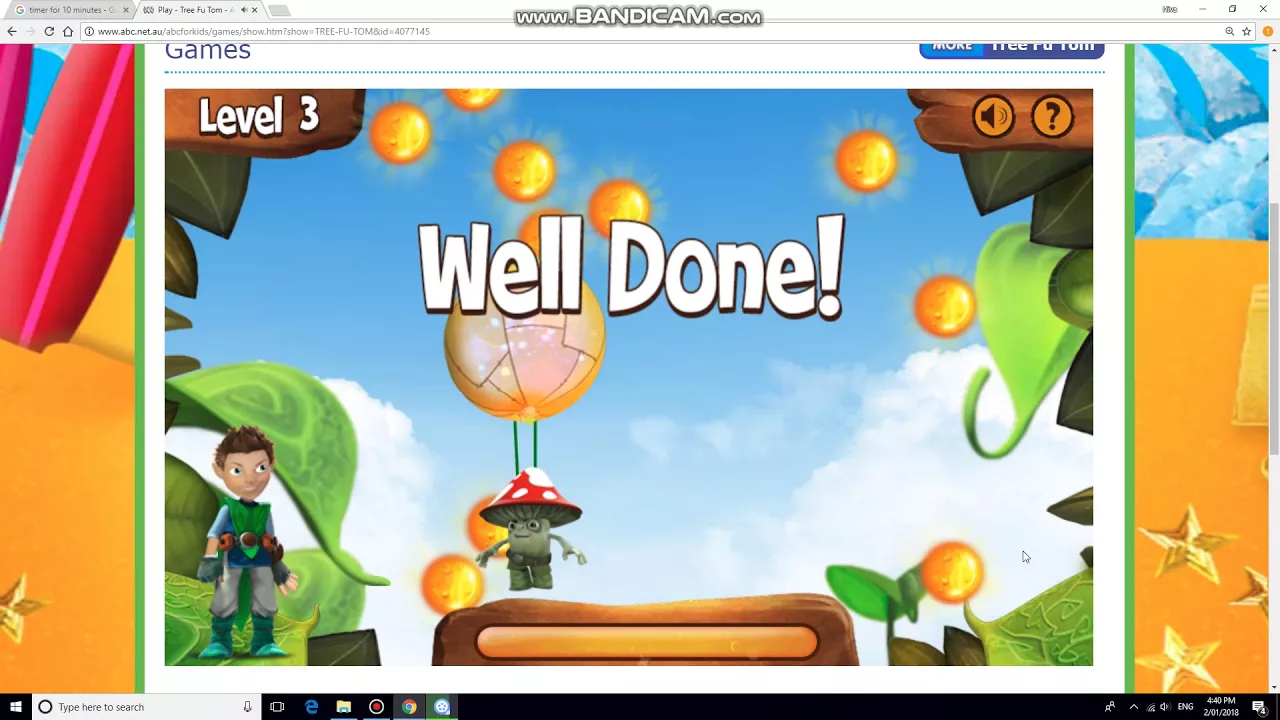Open the blue app icon after Chrome

(x=442, y=707)
